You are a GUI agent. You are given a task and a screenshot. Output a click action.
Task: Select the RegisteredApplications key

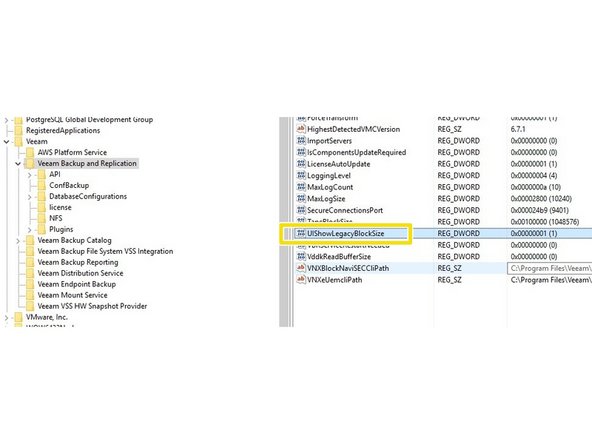click(63, 131)
